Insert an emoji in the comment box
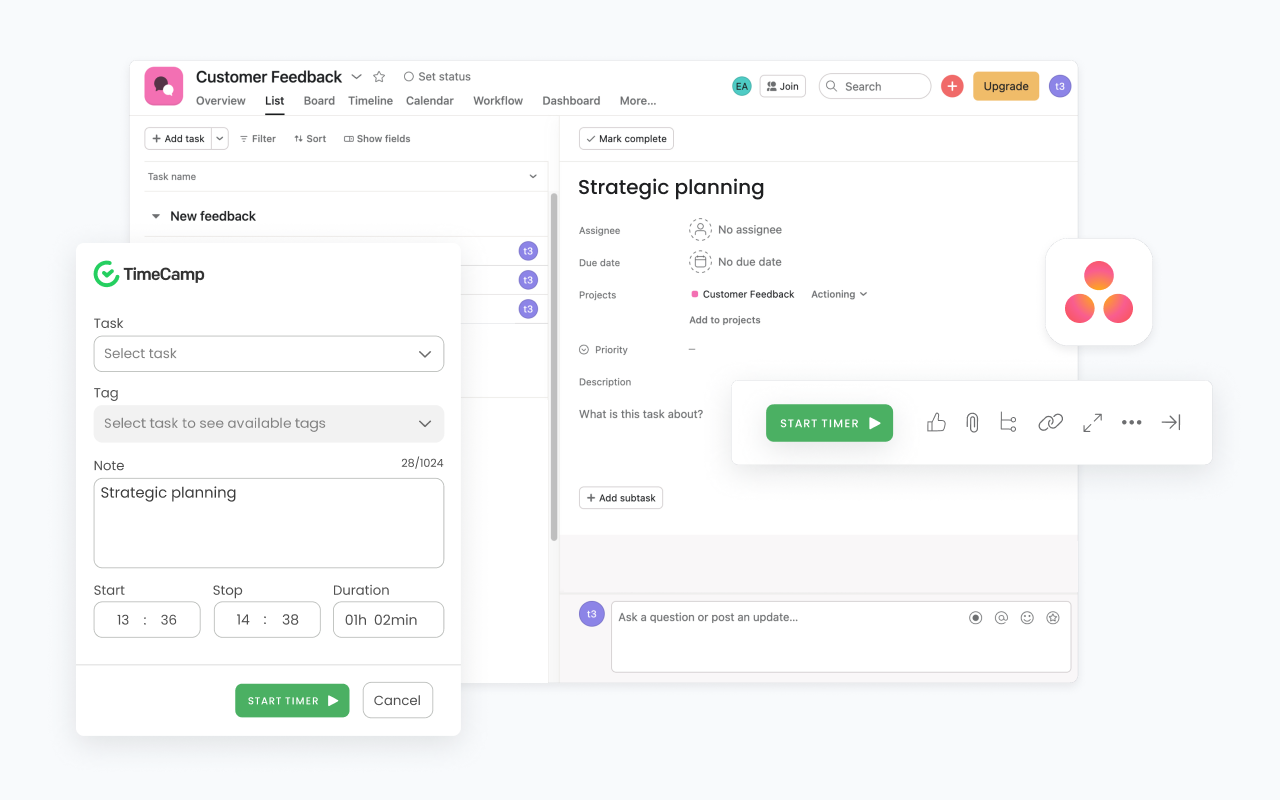 click(1027, 617)
